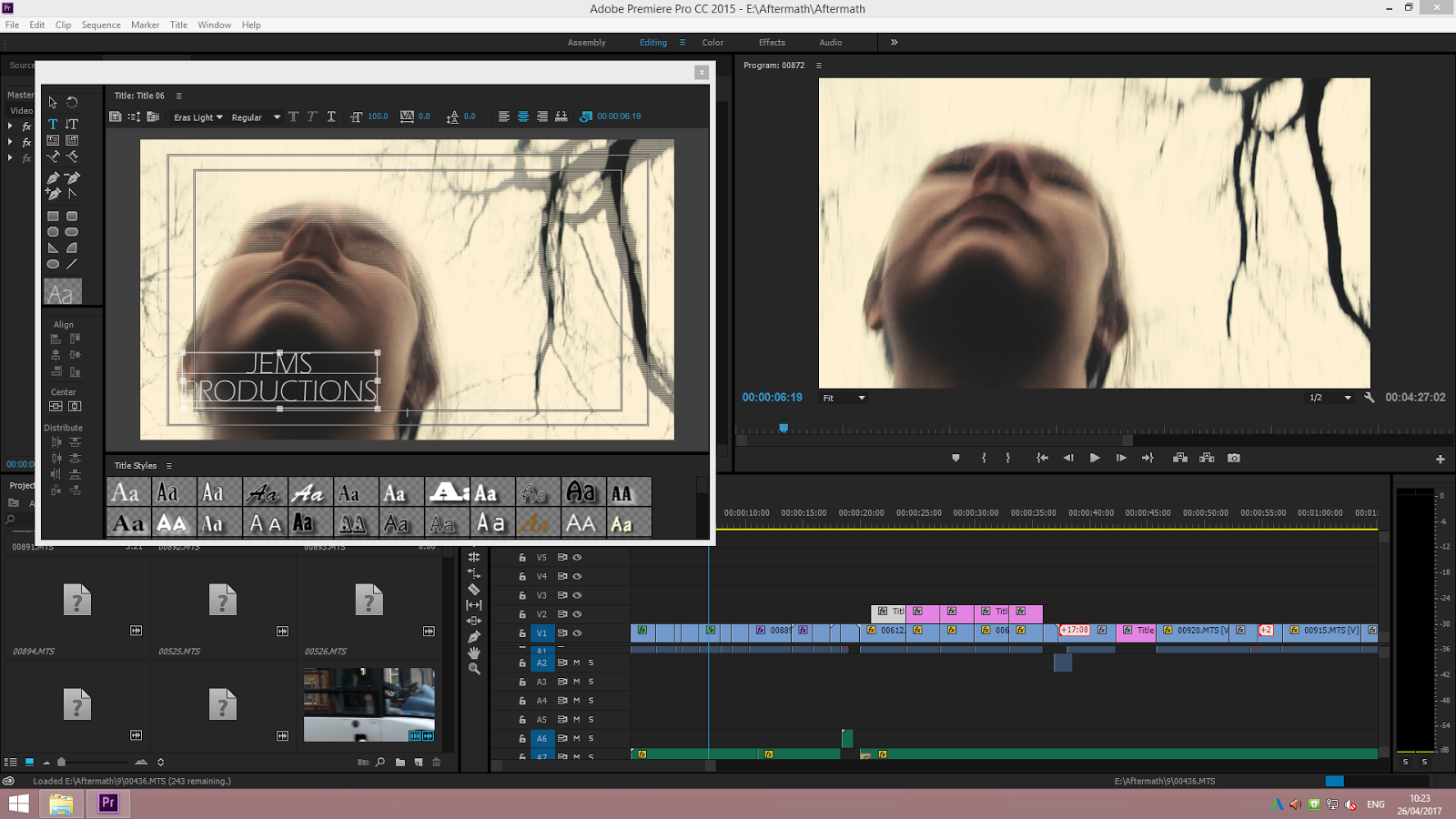Open the File menu
This screenshot has width=1456, height=819.
click(x=13, y=25)
